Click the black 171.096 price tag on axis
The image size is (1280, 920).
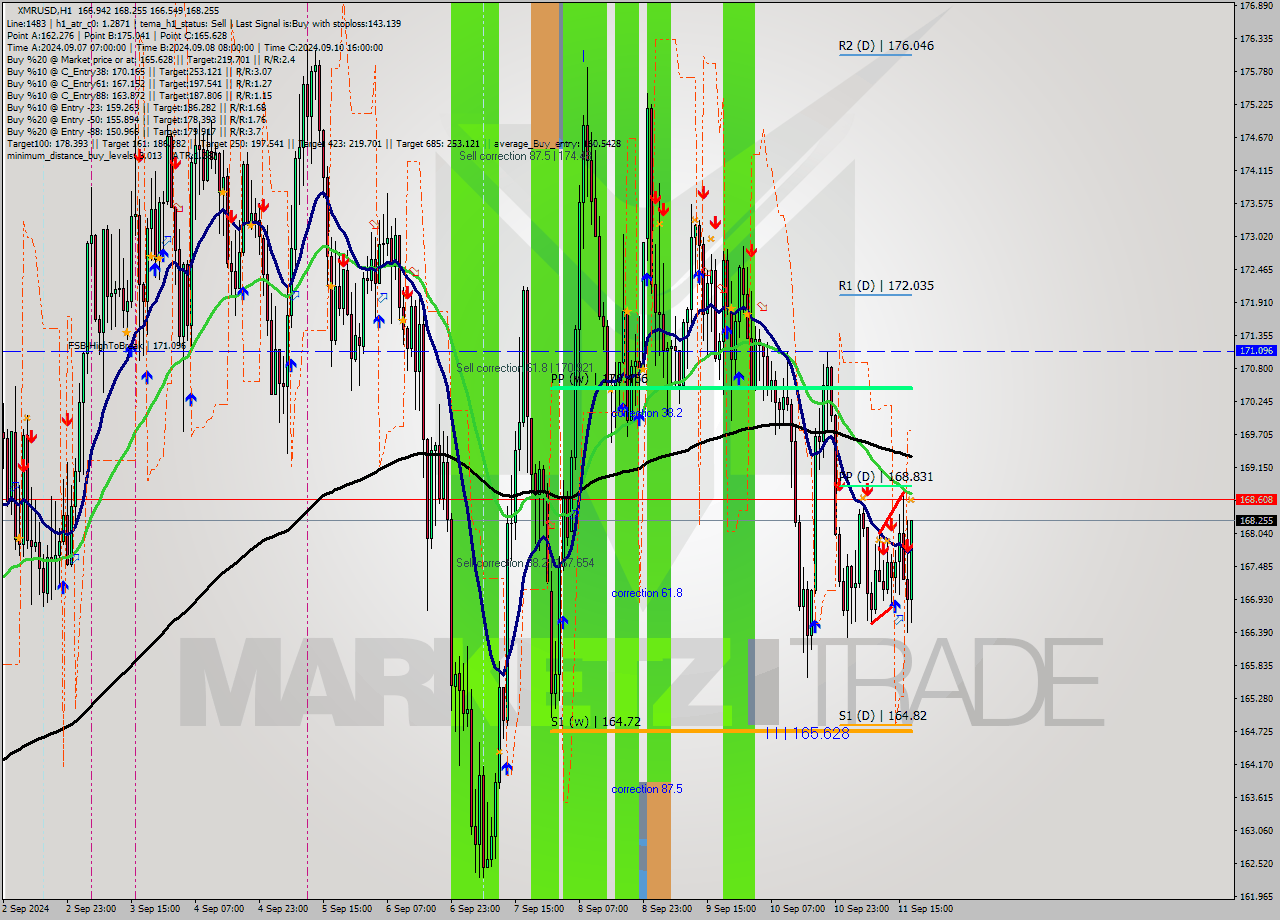click(x=1256, y=351)
